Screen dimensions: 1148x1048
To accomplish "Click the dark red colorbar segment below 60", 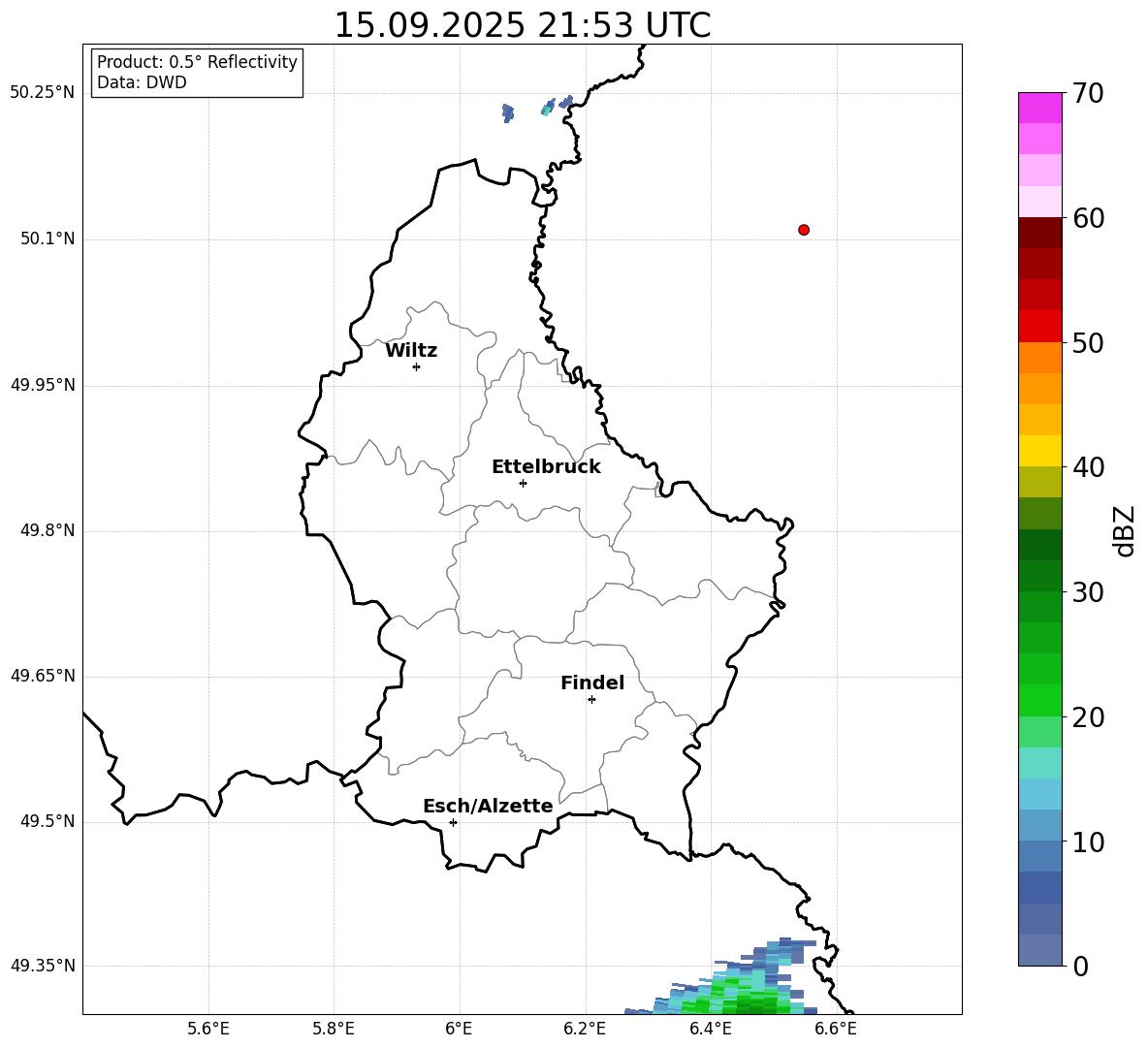I will tap(1040, 233).
